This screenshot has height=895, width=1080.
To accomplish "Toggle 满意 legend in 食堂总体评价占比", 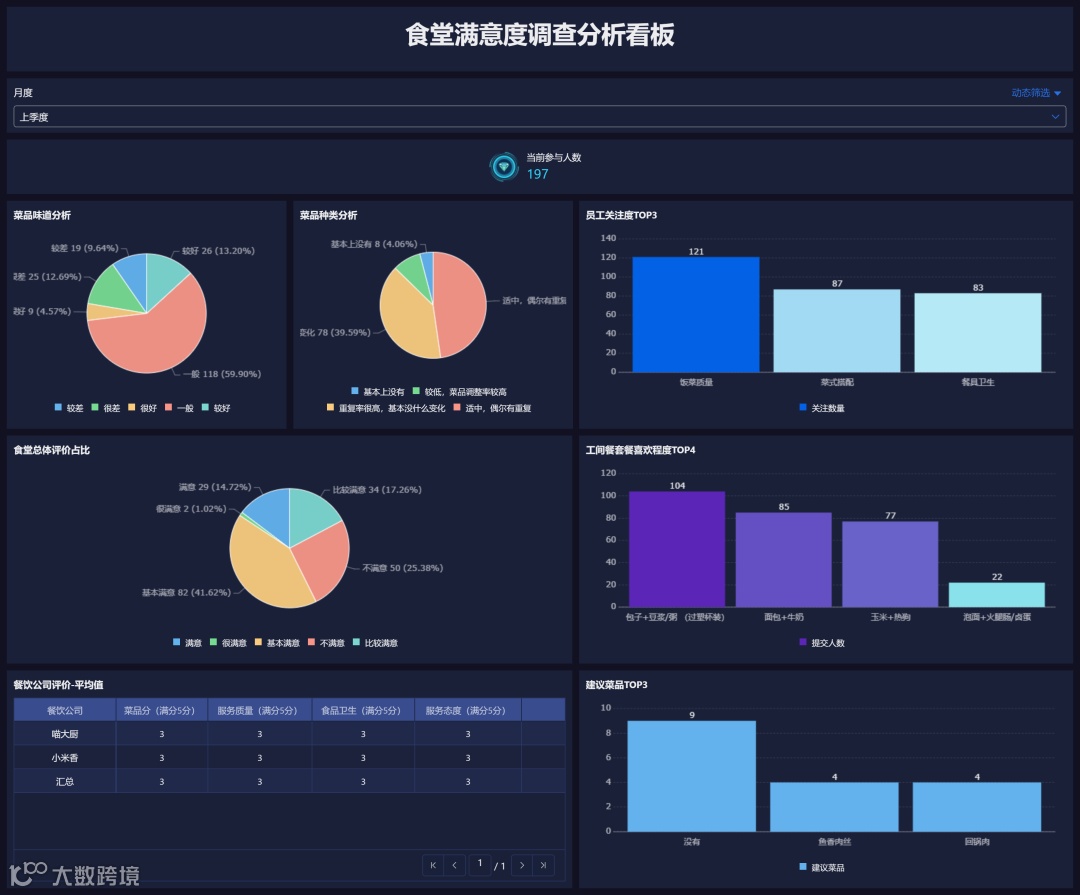I will tap(187, 643).
